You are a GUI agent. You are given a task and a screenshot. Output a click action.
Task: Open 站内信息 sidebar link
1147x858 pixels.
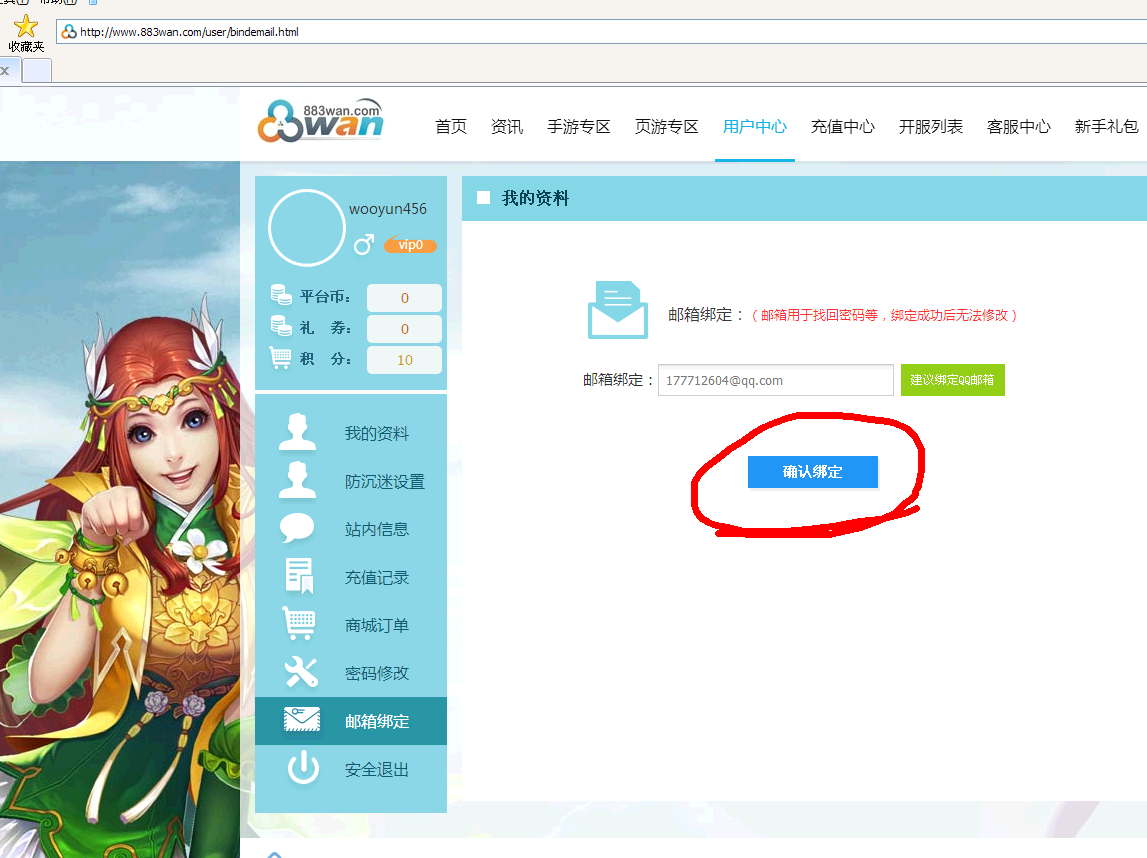click(377, 529)
